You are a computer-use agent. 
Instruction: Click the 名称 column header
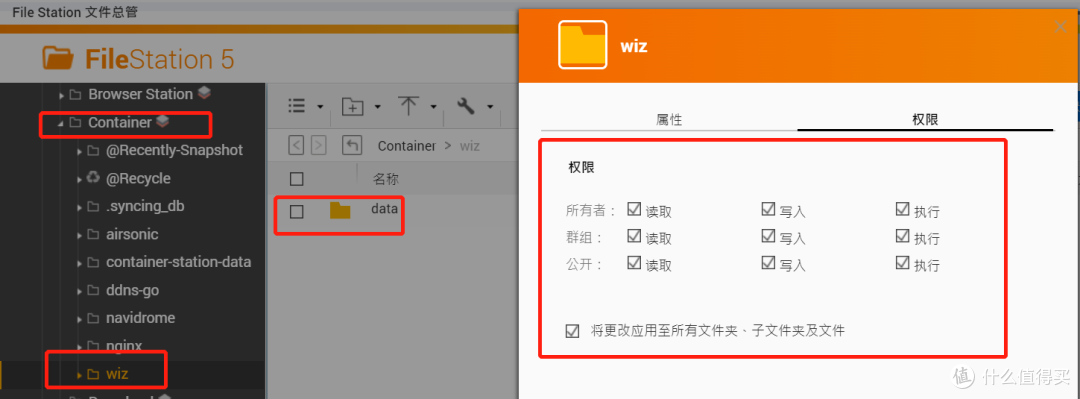click(386, 179)
